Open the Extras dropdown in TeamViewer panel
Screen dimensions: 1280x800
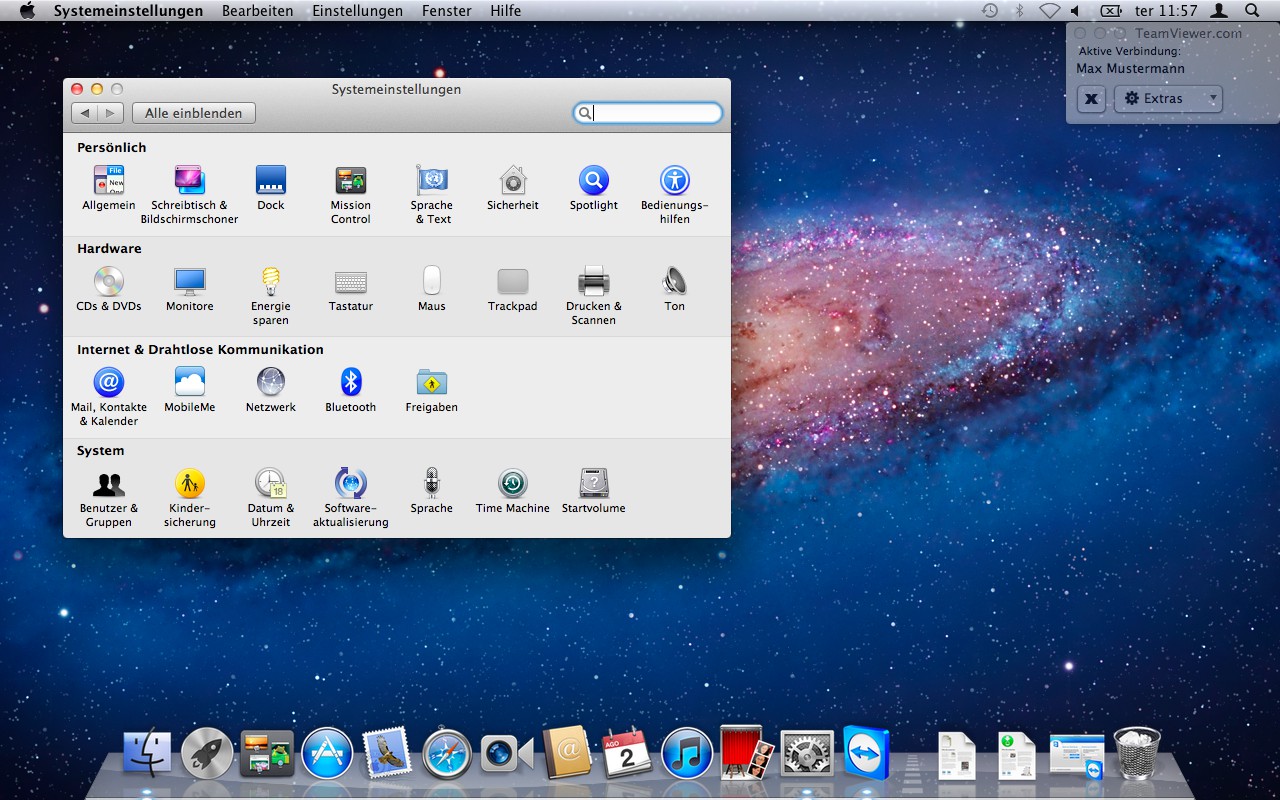pyautogui.click(x=1168, y=99)
